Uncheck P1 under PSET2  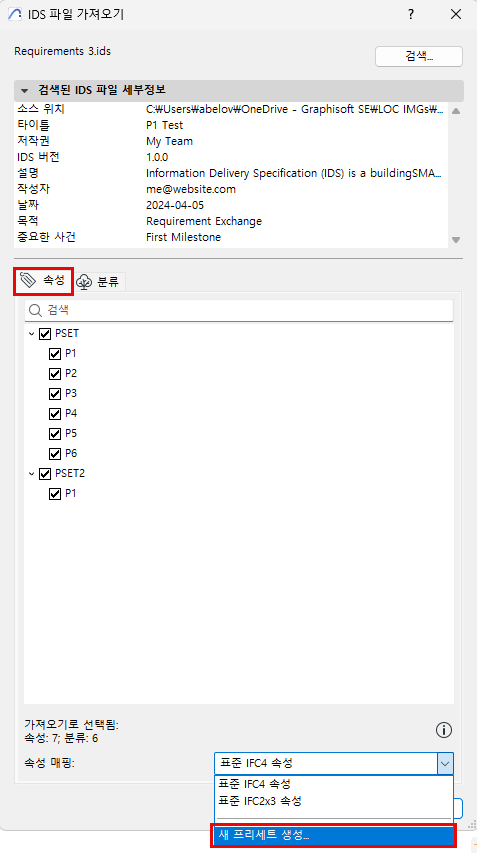pos(54,494)
